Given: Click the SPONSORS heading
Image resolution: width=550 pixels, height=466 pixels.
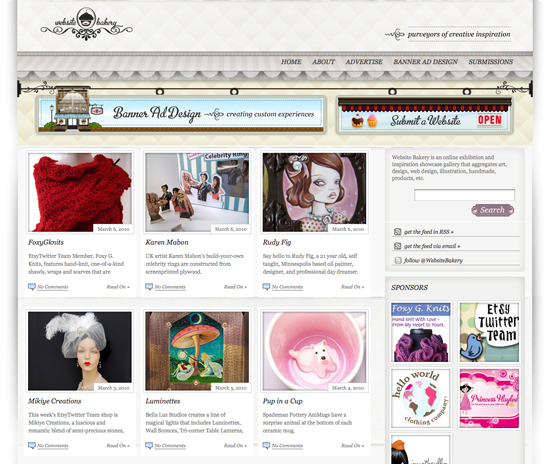Looking at the screenshot, I should (x=409, y=288).
